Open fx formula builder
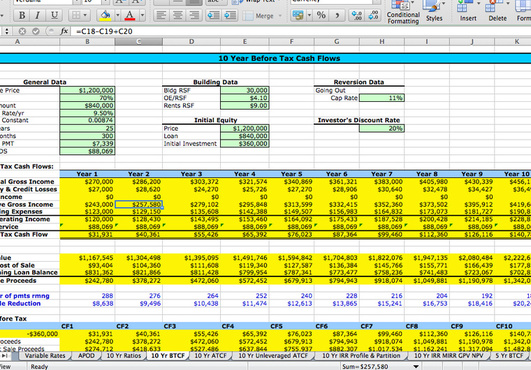Screen dimensions: 531x370 [64, 31]
